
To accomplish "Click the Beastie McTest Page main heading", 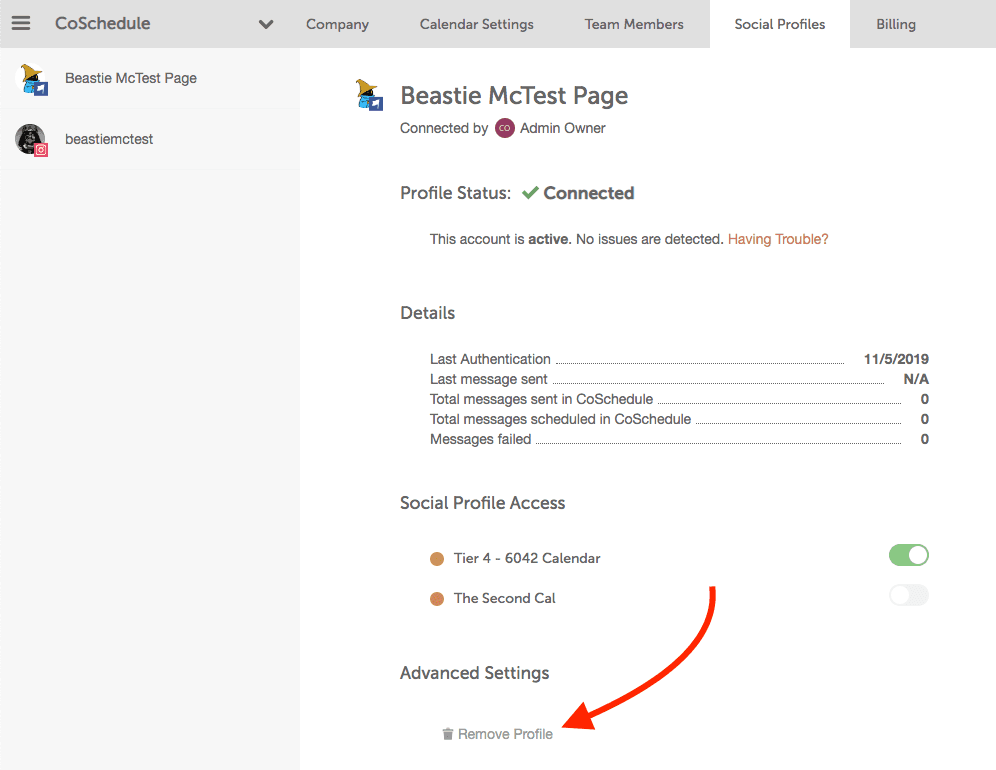I will [514, 95].
